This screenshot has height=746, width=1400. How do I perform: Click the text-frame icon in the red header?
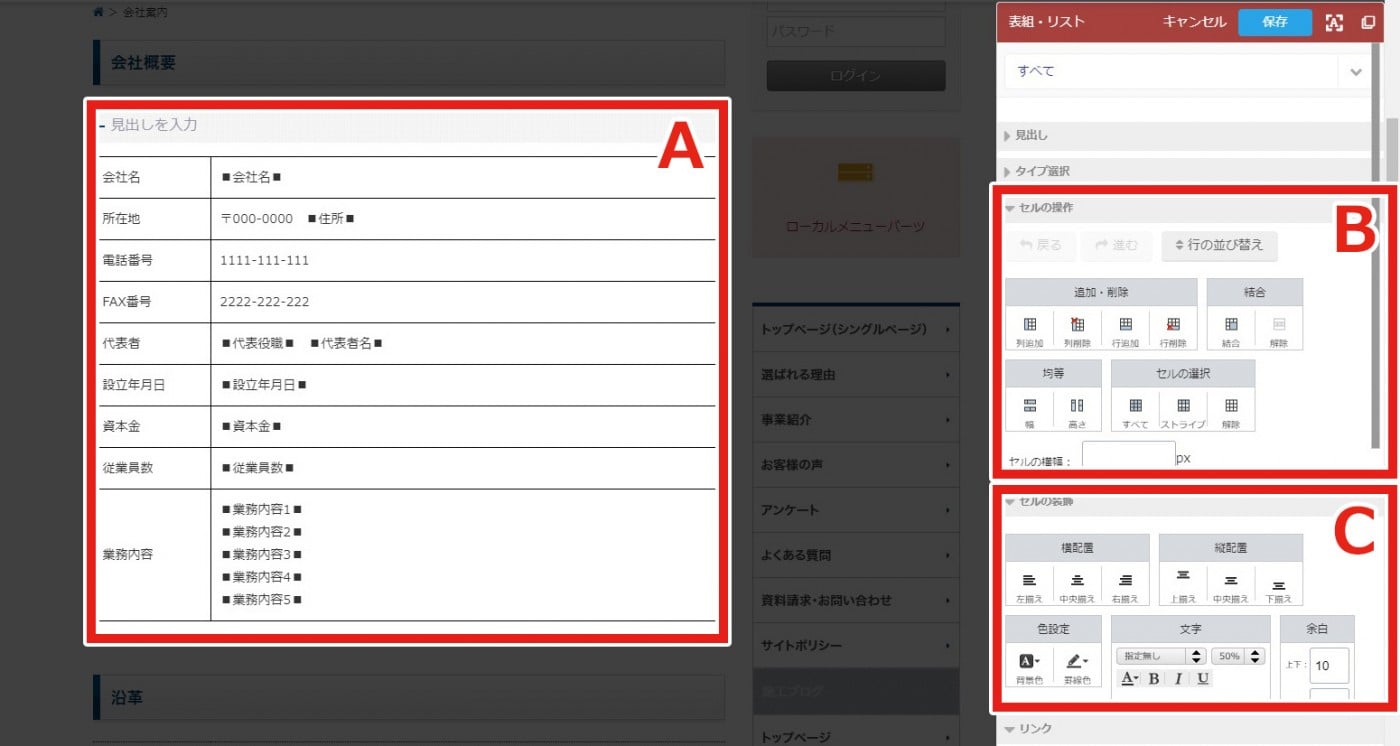[x=1334, y=22]
